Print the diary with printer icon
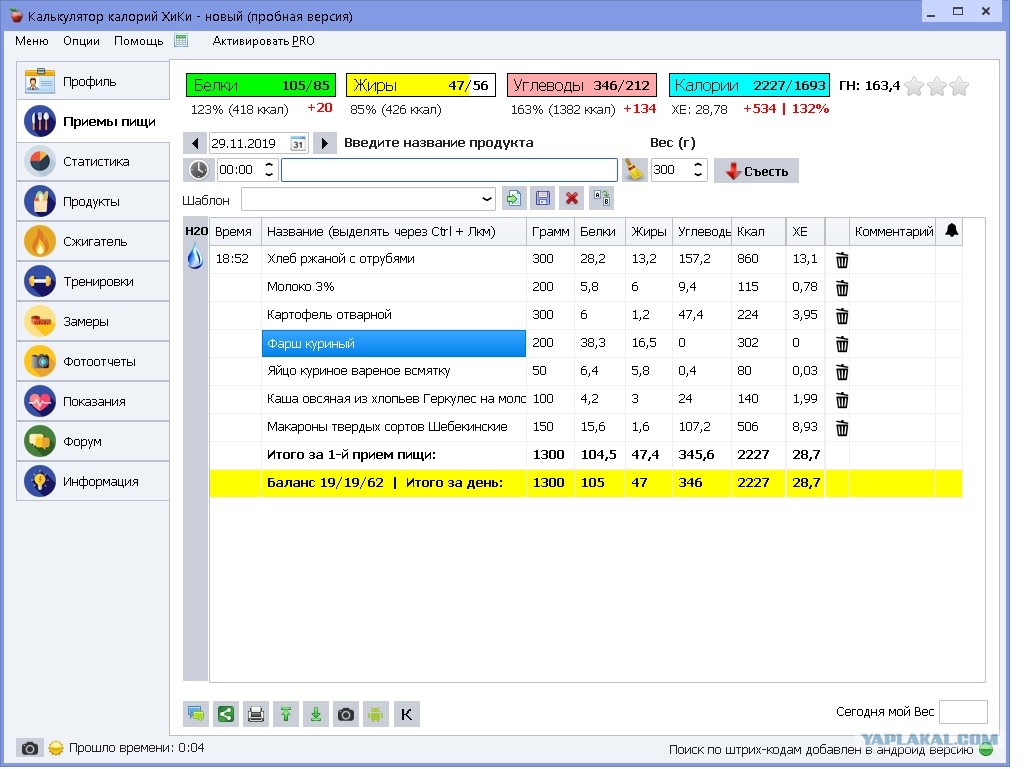 tap(256, 714)
